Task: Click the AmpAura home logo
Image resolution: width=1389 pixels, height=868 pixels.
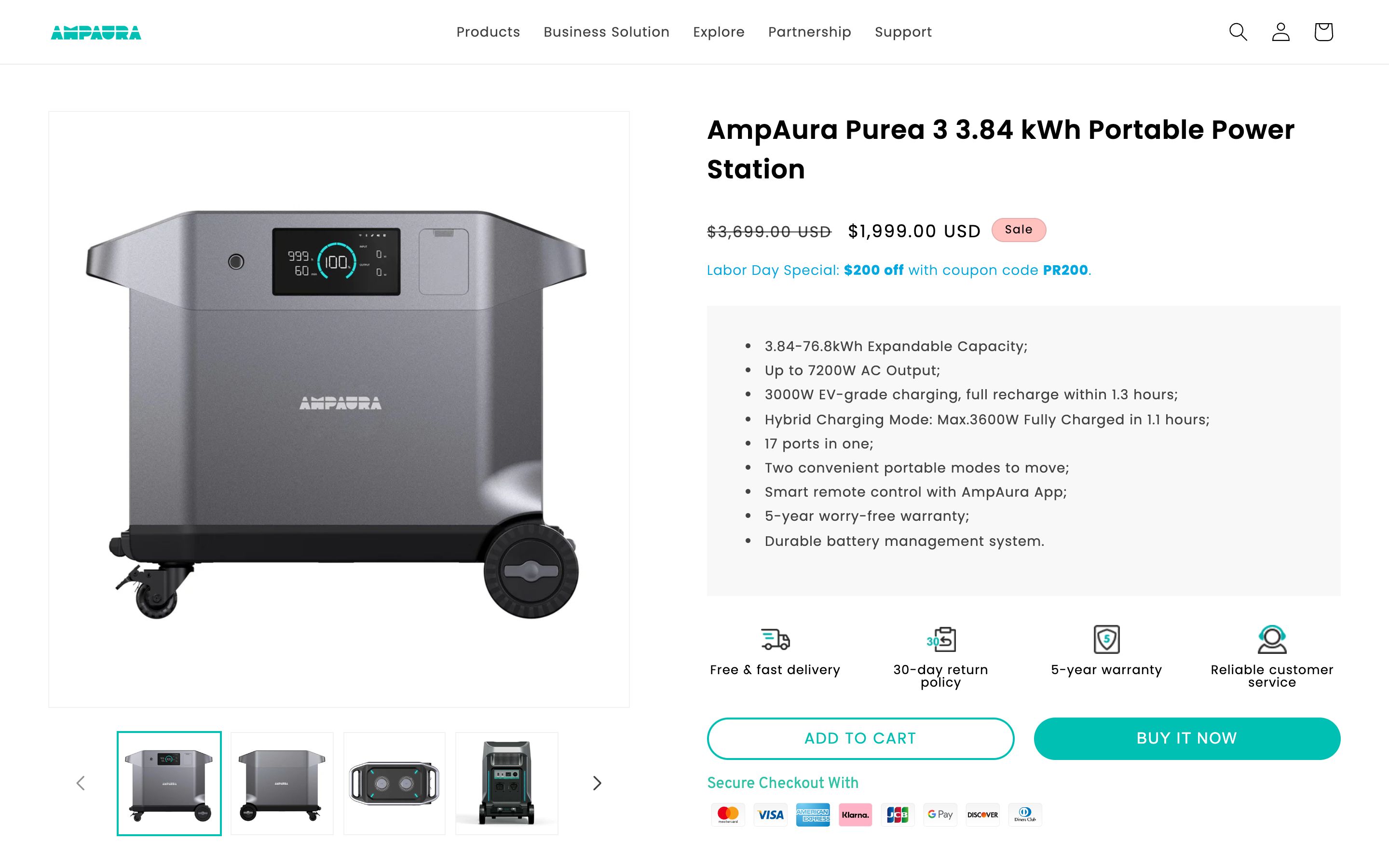Action: tap(96, 32)
